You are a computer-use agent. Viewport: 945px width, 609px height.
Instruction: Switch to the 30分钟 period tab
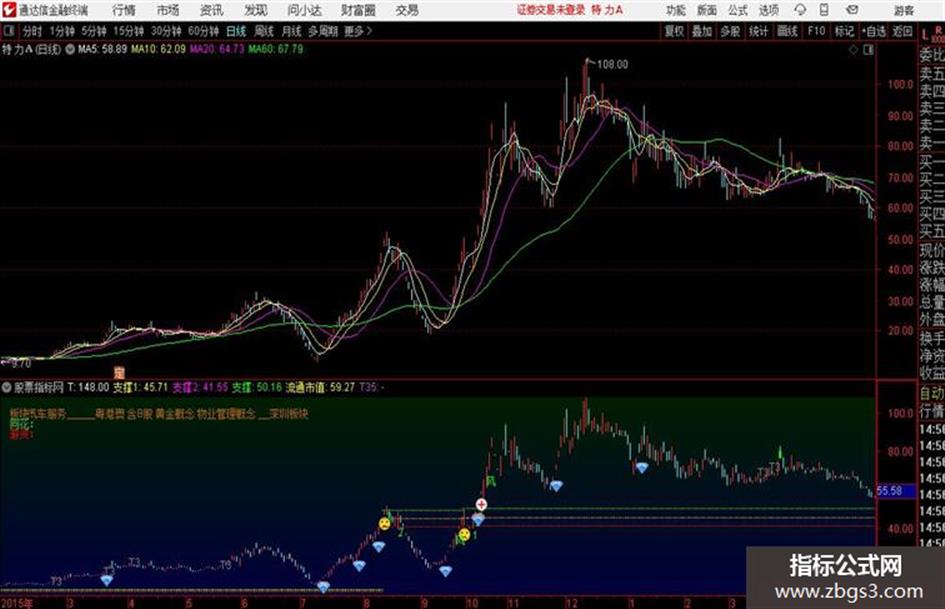point(166,31)
